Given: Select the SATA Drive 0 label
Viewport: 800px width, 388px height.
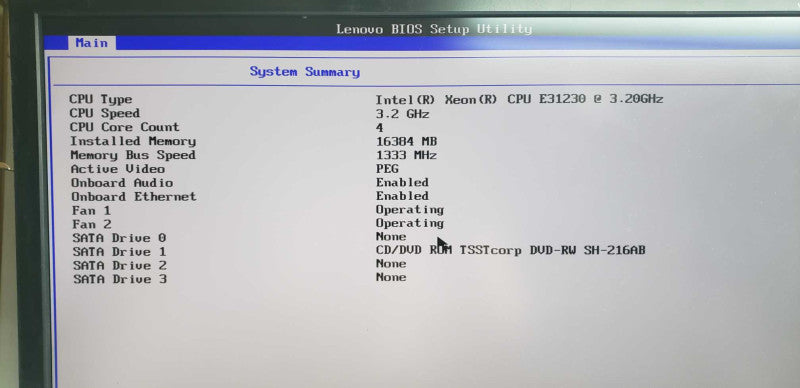Looking at the screenshot, I should pyautogui.click(x=119, y=238).
